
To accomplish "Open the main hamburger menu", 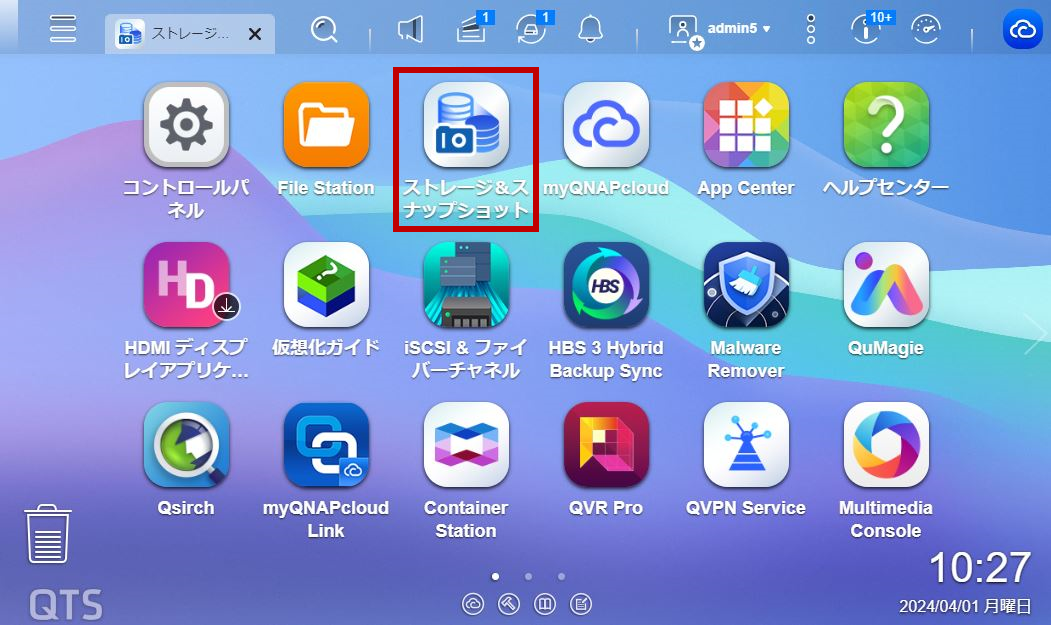I will pos(63,29).
